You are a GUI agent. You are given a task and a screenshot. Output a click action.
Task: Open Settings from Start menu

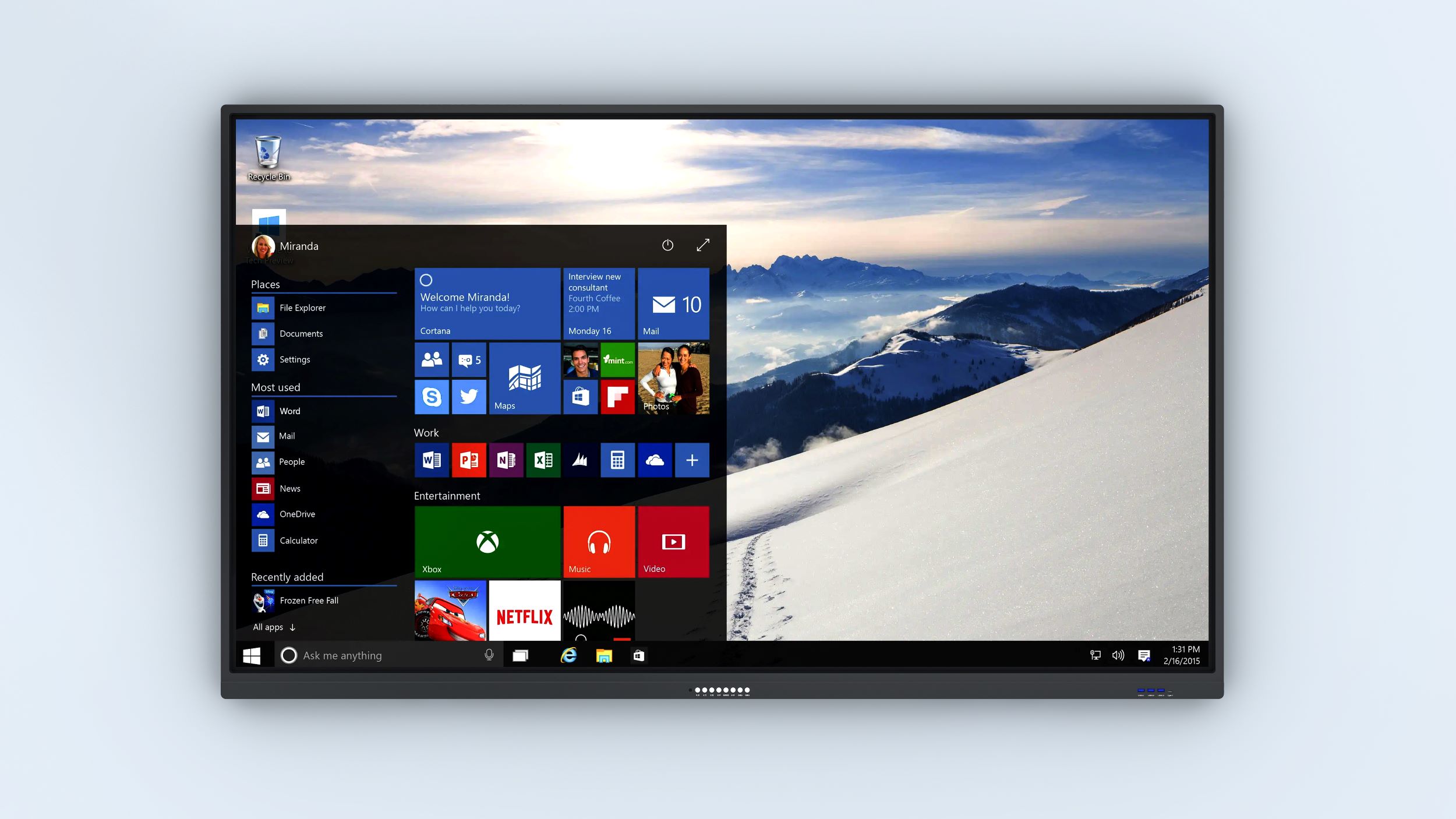point(294,359)
